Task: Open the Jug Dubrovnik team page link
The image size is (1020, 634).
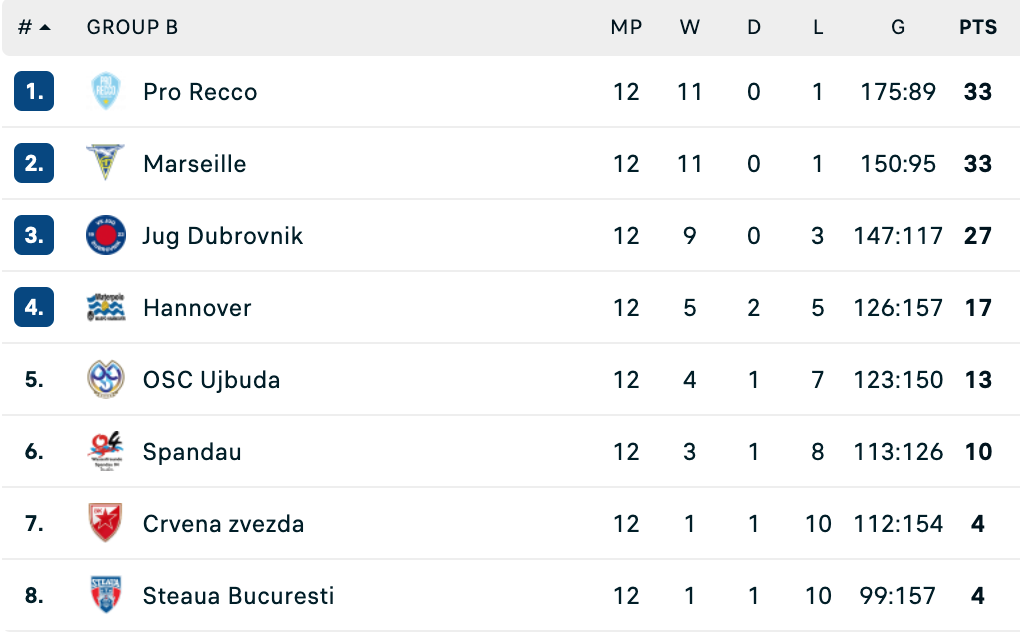Action: pos(223,236)
